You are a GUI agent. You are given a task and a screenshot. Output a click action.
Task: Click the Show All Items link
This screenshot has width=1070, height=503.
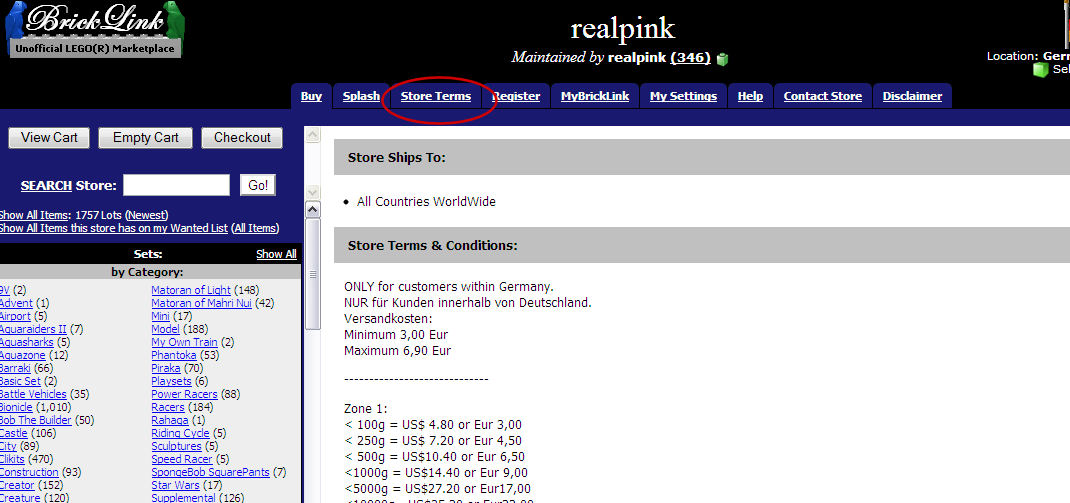point(35,215)
